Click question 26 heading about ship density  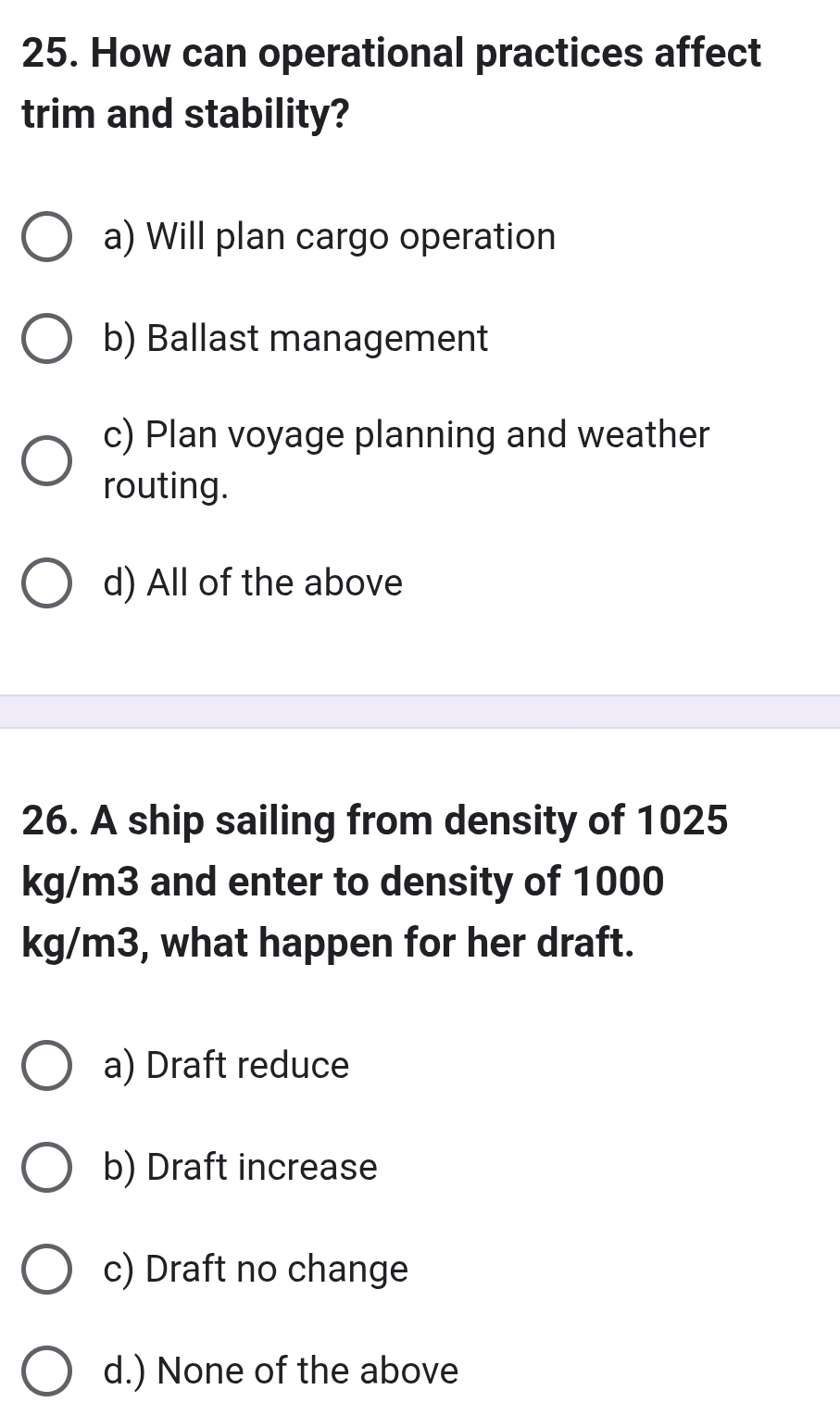[x=375, y=881]
